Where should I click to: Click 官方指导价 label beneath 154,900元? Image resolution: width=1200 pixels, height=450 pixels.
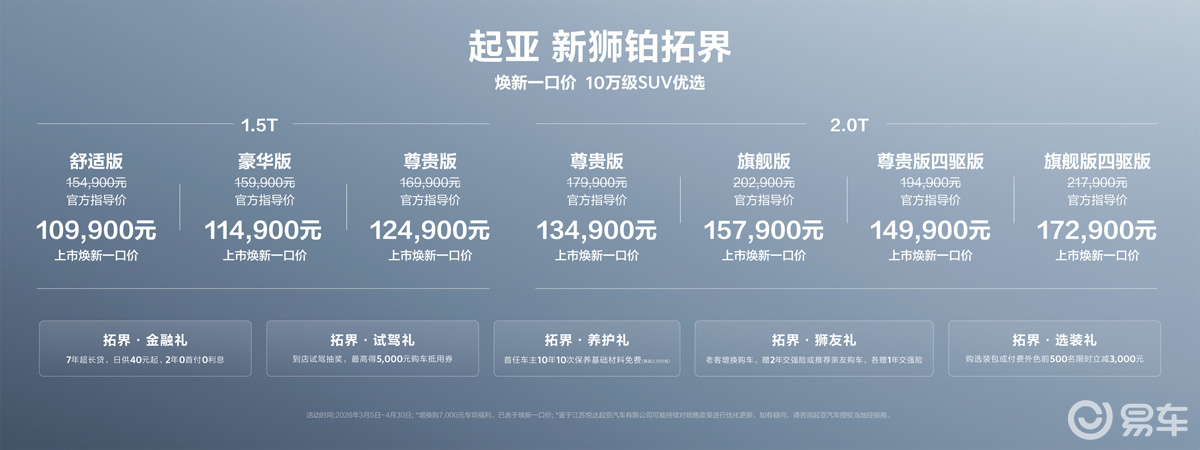(96, 201)
